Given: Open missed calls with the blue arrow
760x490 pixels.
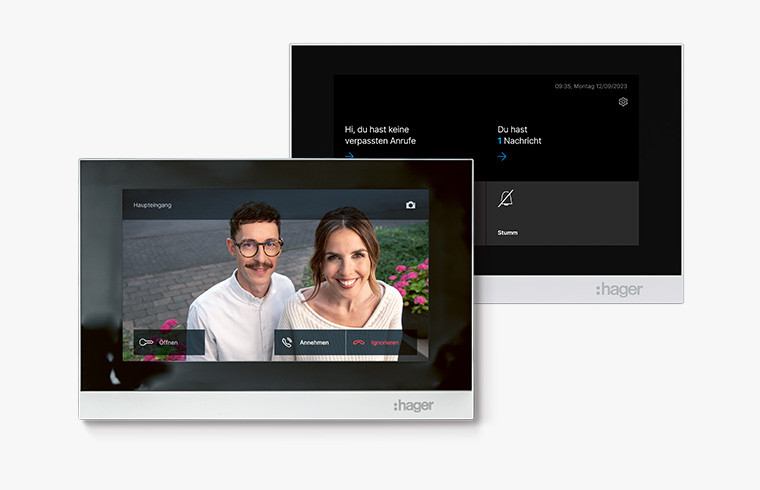Looking at the screenshot, I should click(x=349, y=156).
